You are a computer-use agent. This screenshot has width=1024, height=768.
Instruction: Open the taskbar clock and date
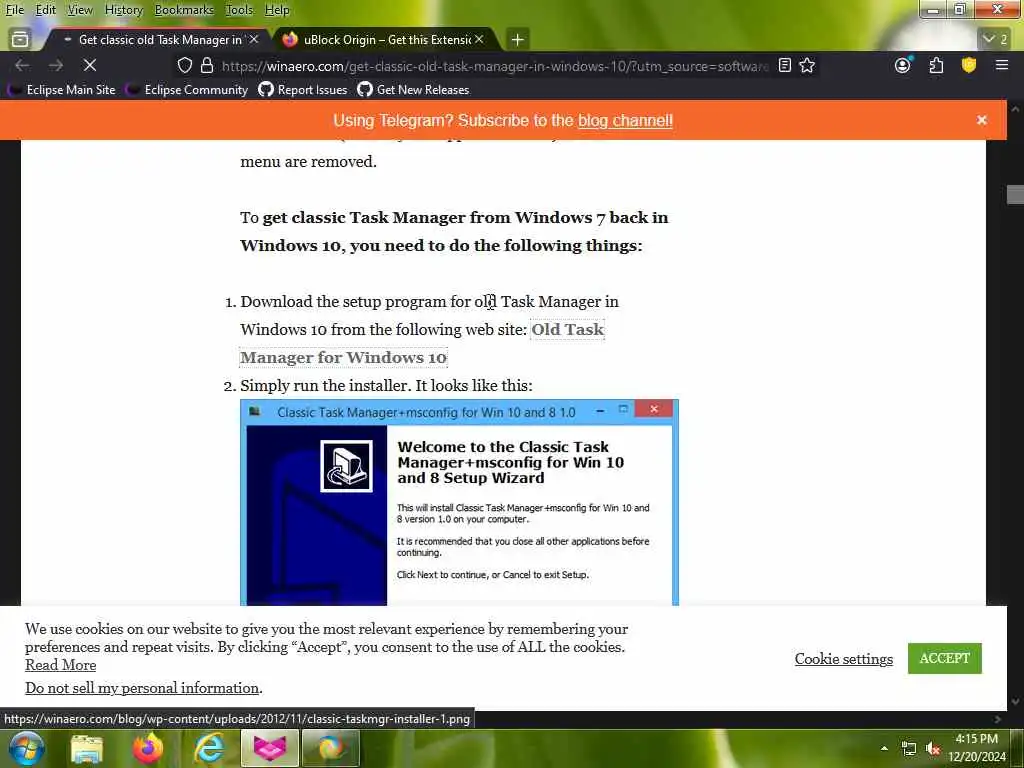click(977, 748)
